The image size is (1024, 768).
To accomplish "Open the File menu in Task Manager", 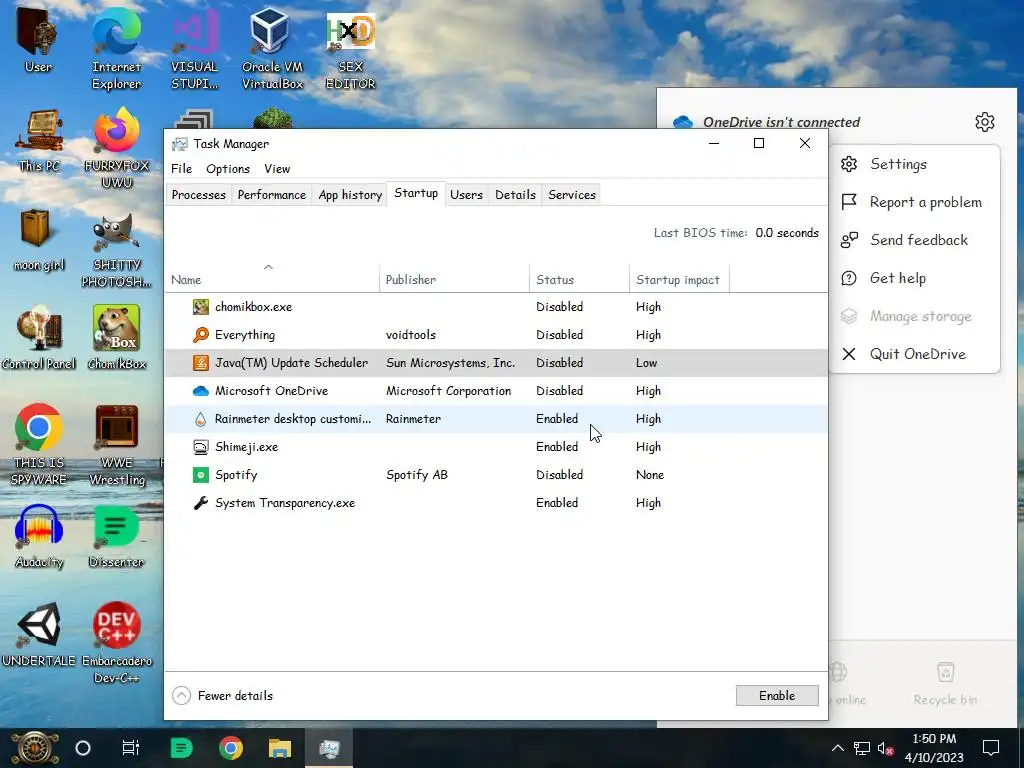I will pos(182,168).
